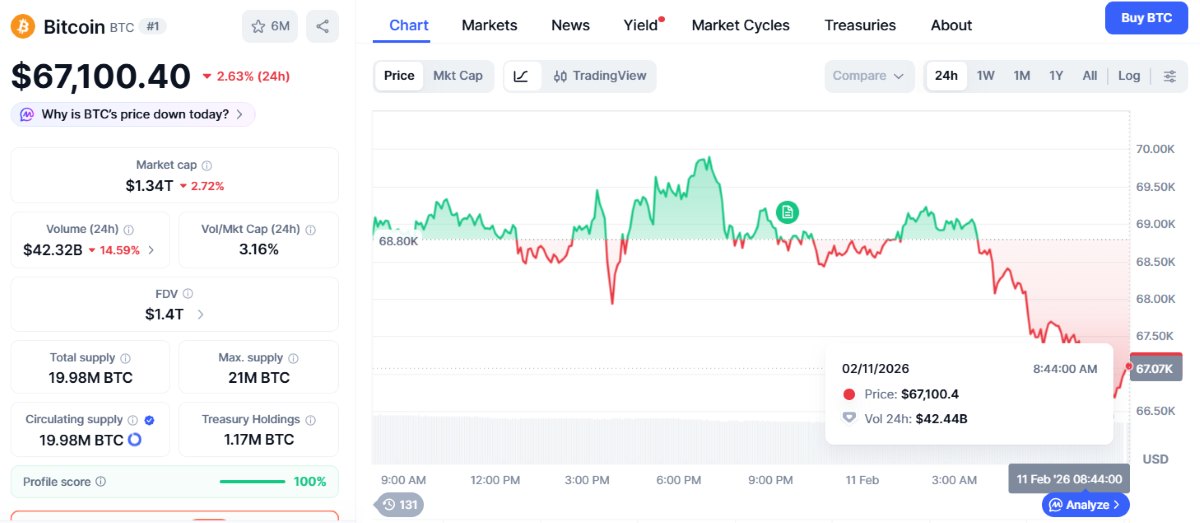Click the Treasury Holdings info icon

click(310, 420)
